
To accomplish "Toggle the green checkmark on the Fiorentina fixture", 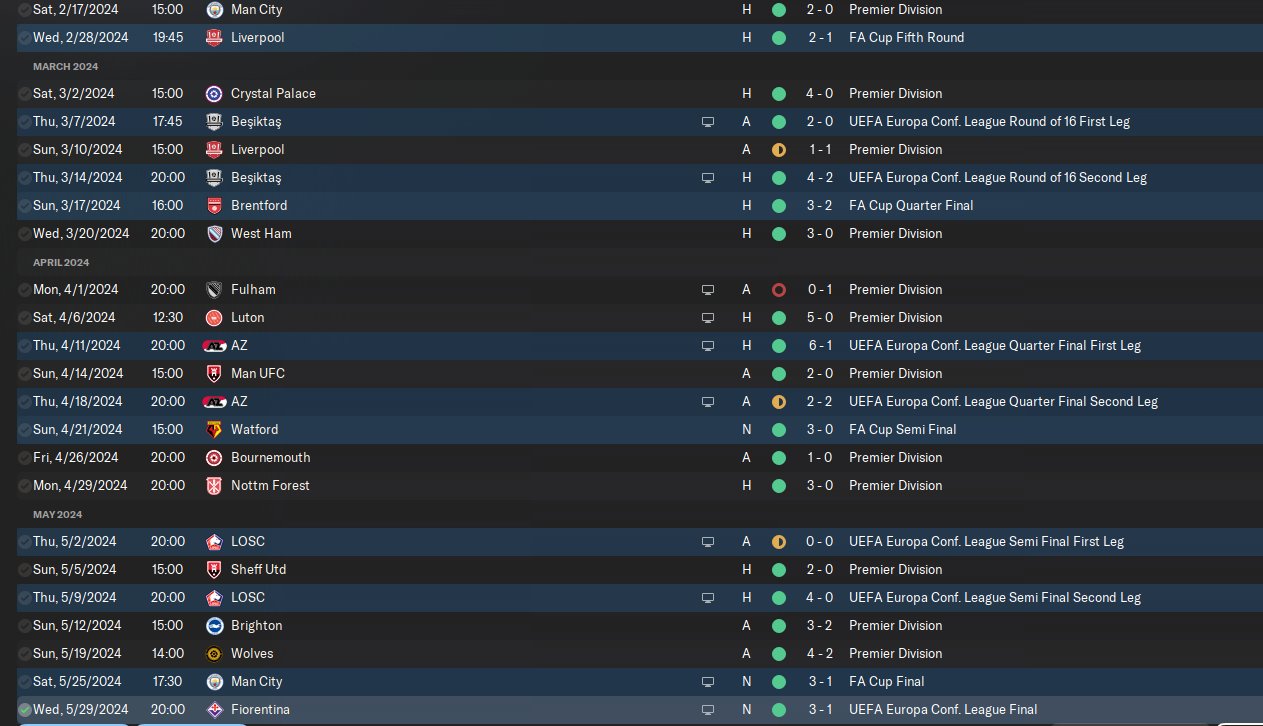I will pos(25,709).
